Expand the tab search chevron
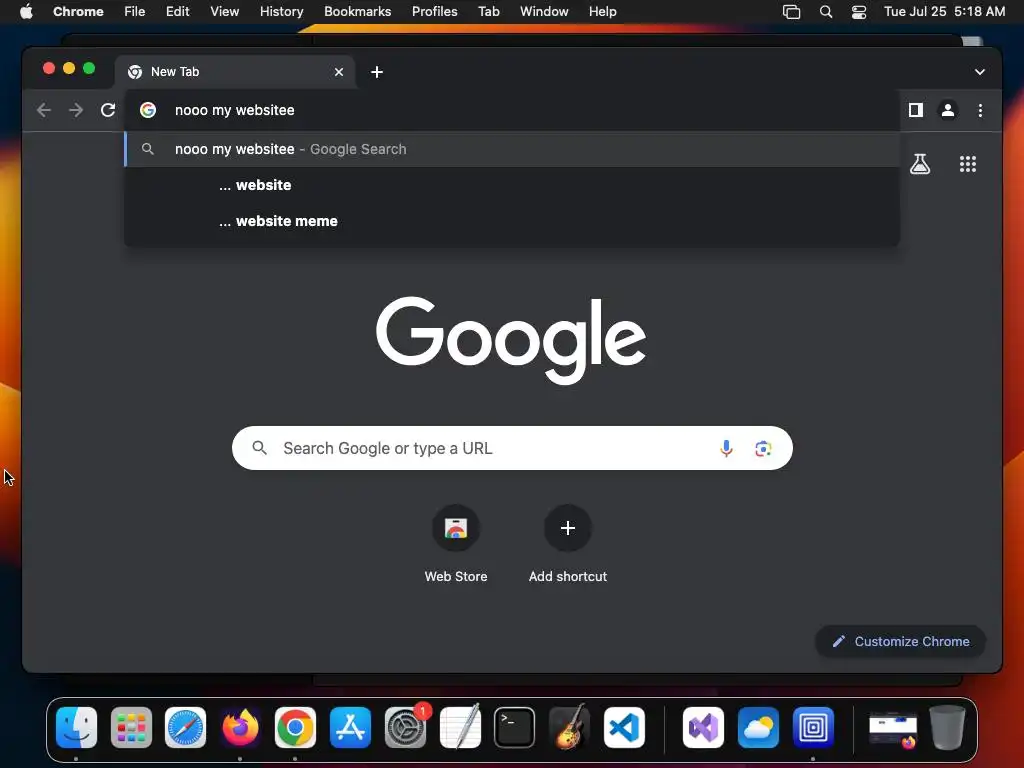 tap(980, 72)
